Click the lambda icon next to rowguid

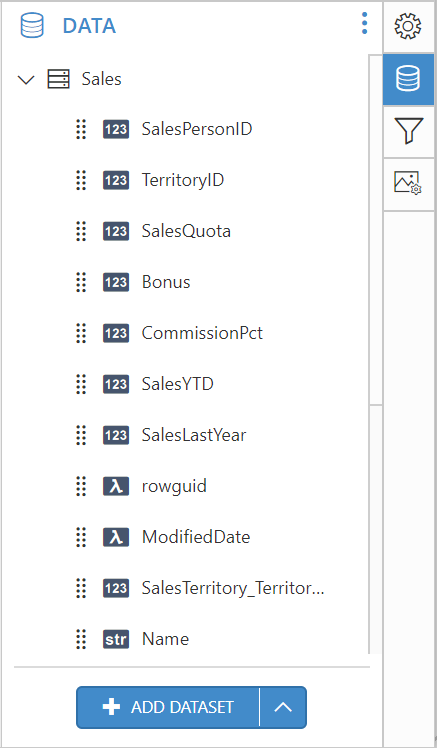pyautogui.click(x=116, y=487)
